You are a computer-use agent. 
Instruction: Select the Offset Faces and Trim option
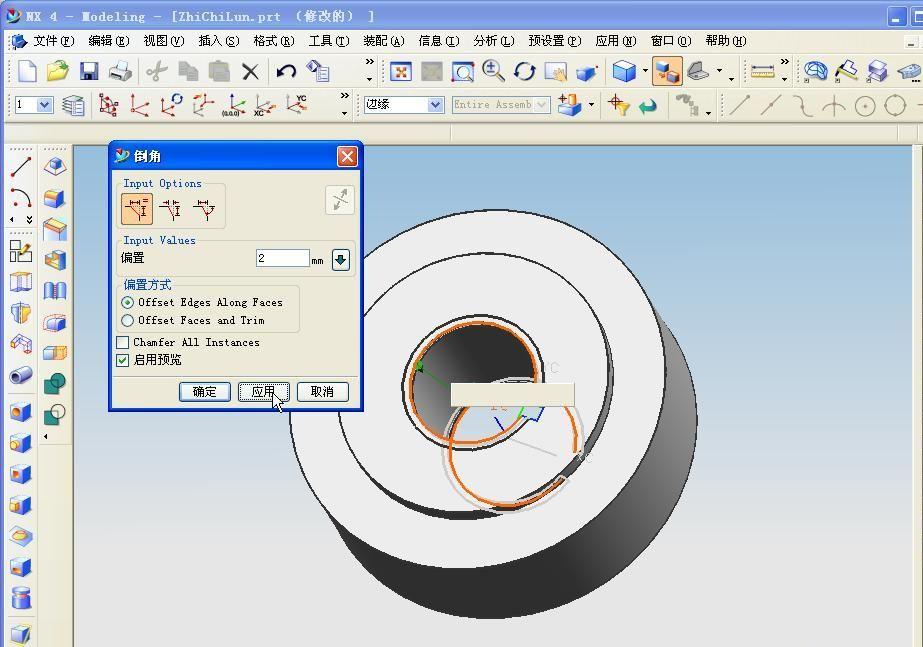point(128,321)
